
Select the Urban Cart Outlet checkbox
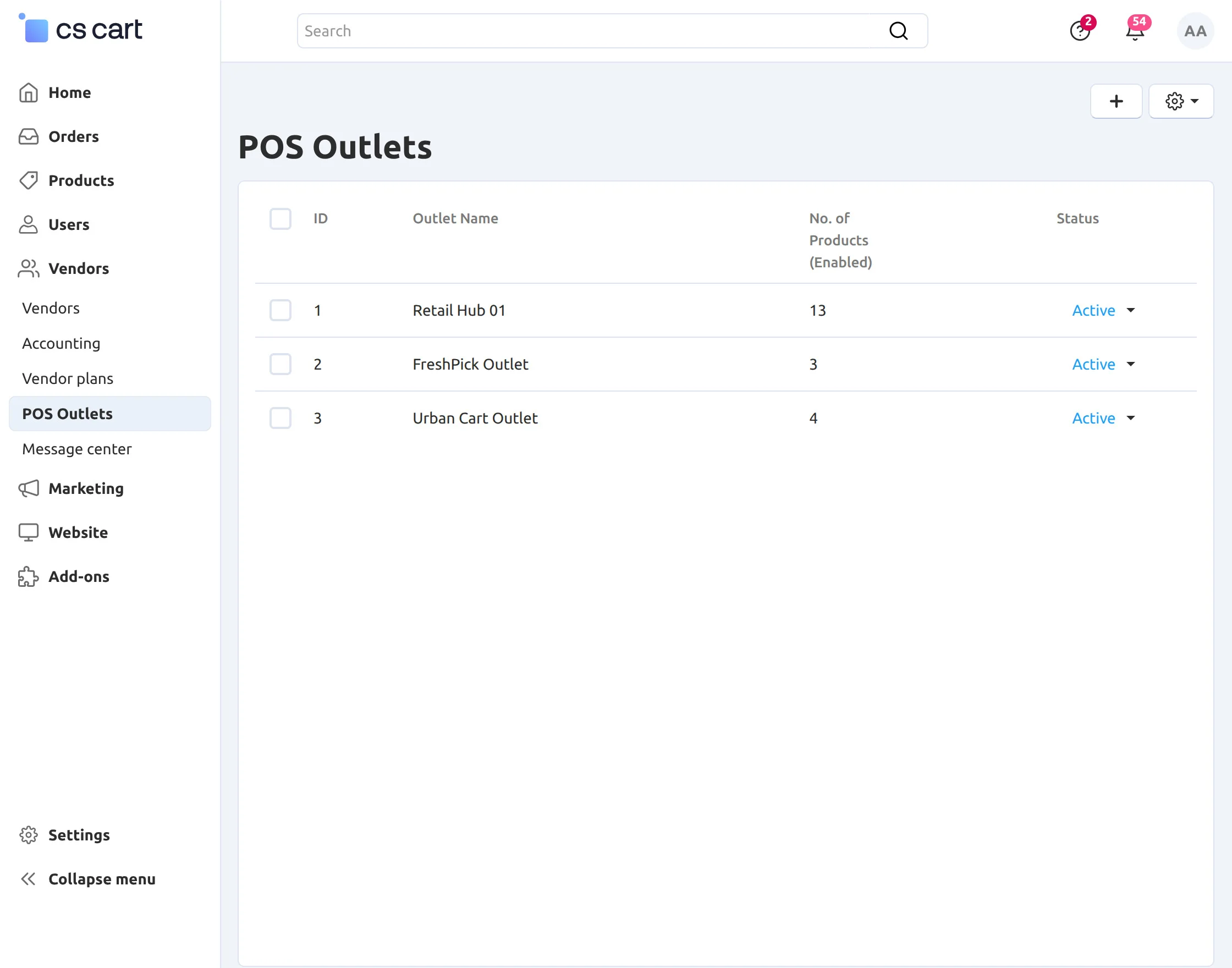point(280,417)
